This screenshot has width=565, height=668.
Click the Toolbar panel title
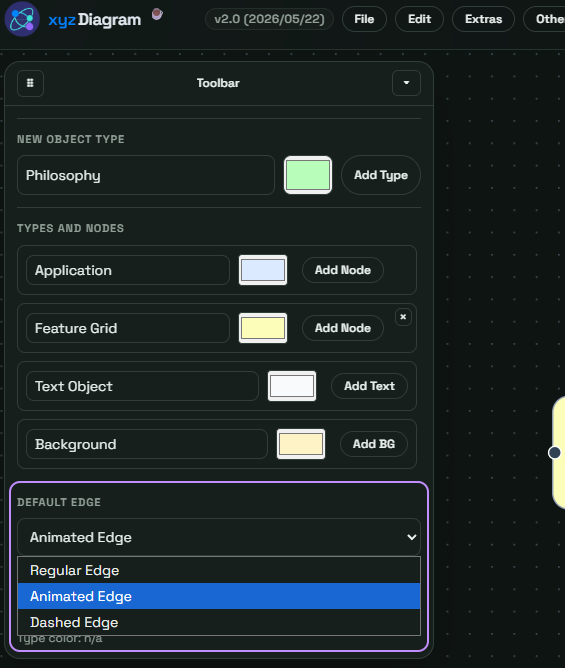(218, 83)
